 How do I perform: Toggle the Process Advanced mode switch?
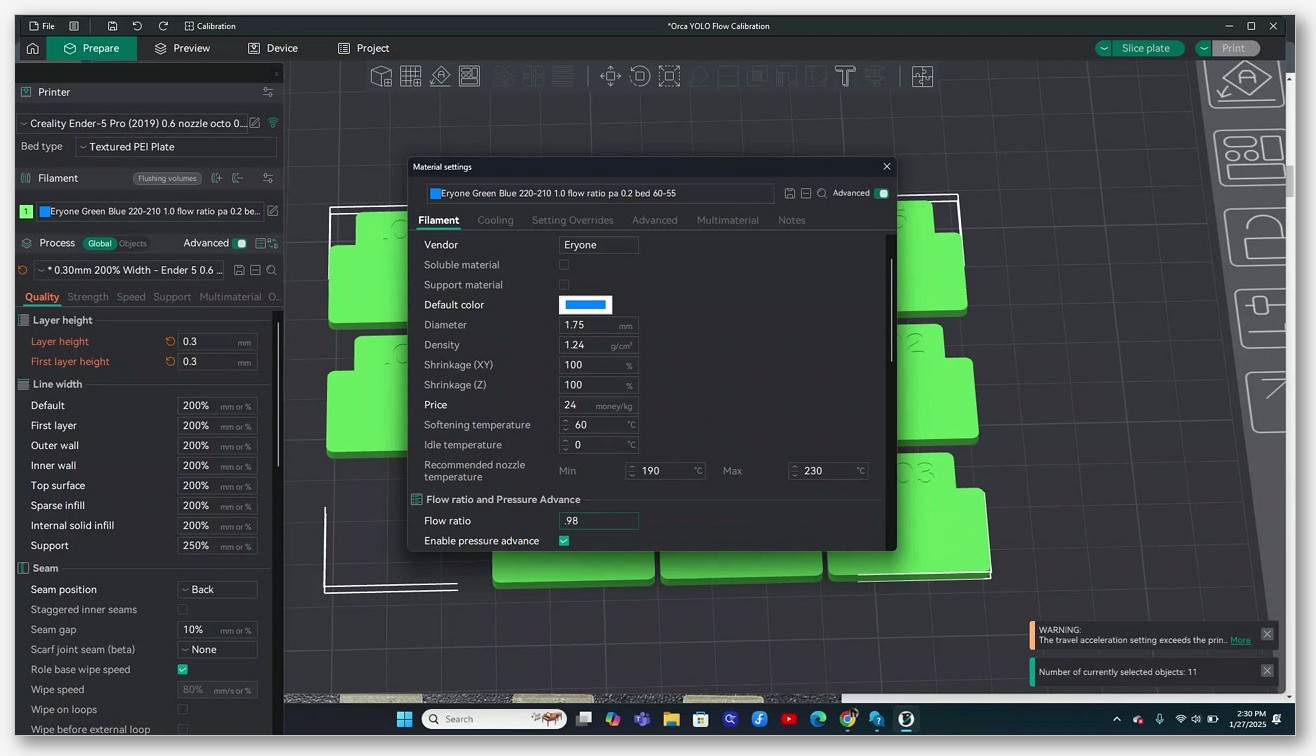[240, 243]
